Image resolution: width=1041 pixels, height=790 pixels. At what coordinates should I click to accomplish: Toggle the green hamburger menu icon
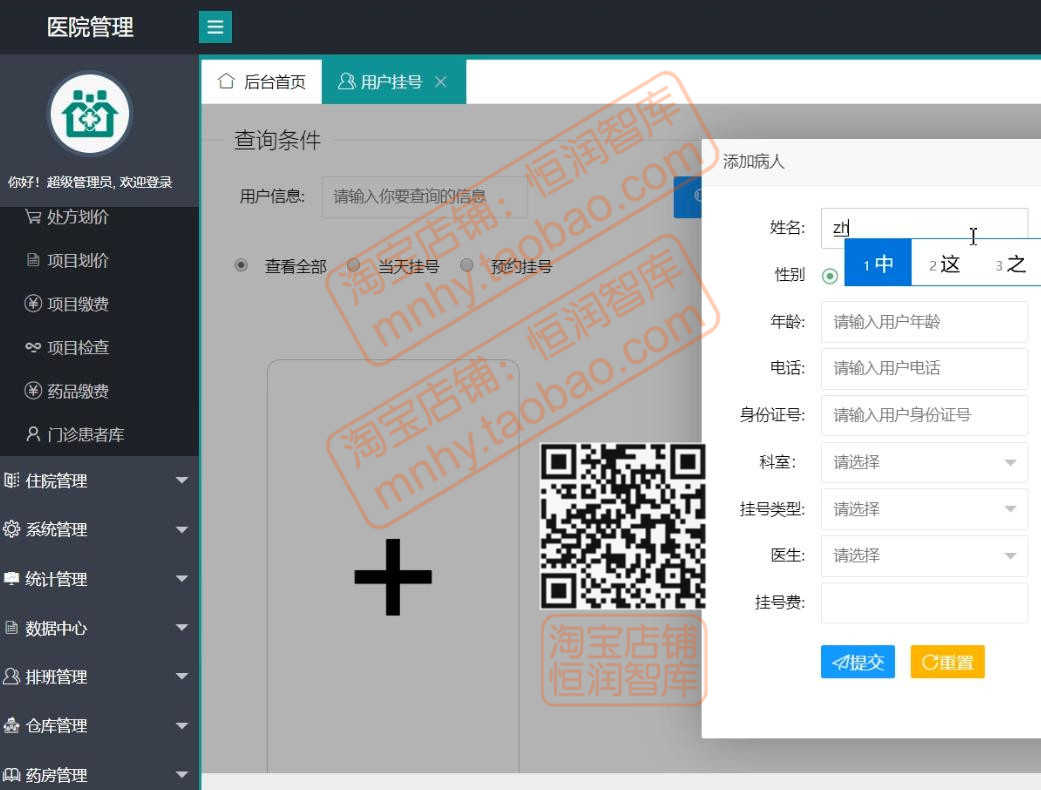tap(215, 27)
